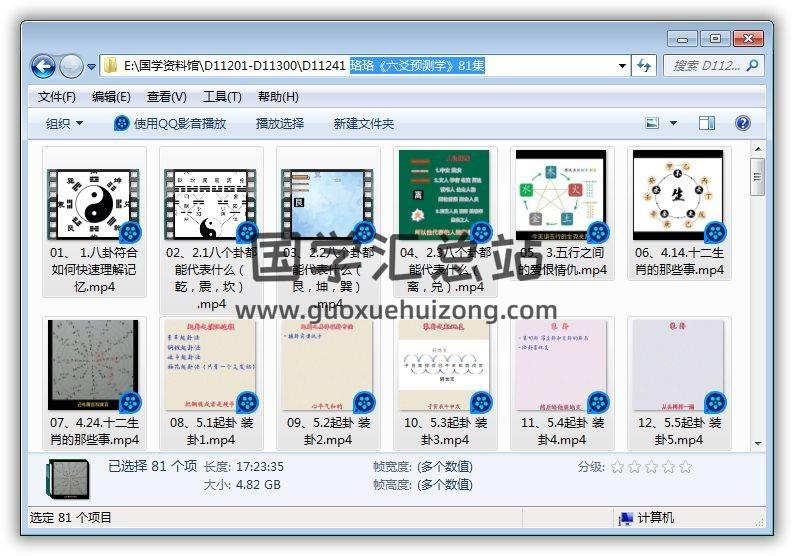Image resolution: width=794 pixels, height=556 pixels.
Task: Open the 编辑(E) menu
Action: click(x=111, y=97)
